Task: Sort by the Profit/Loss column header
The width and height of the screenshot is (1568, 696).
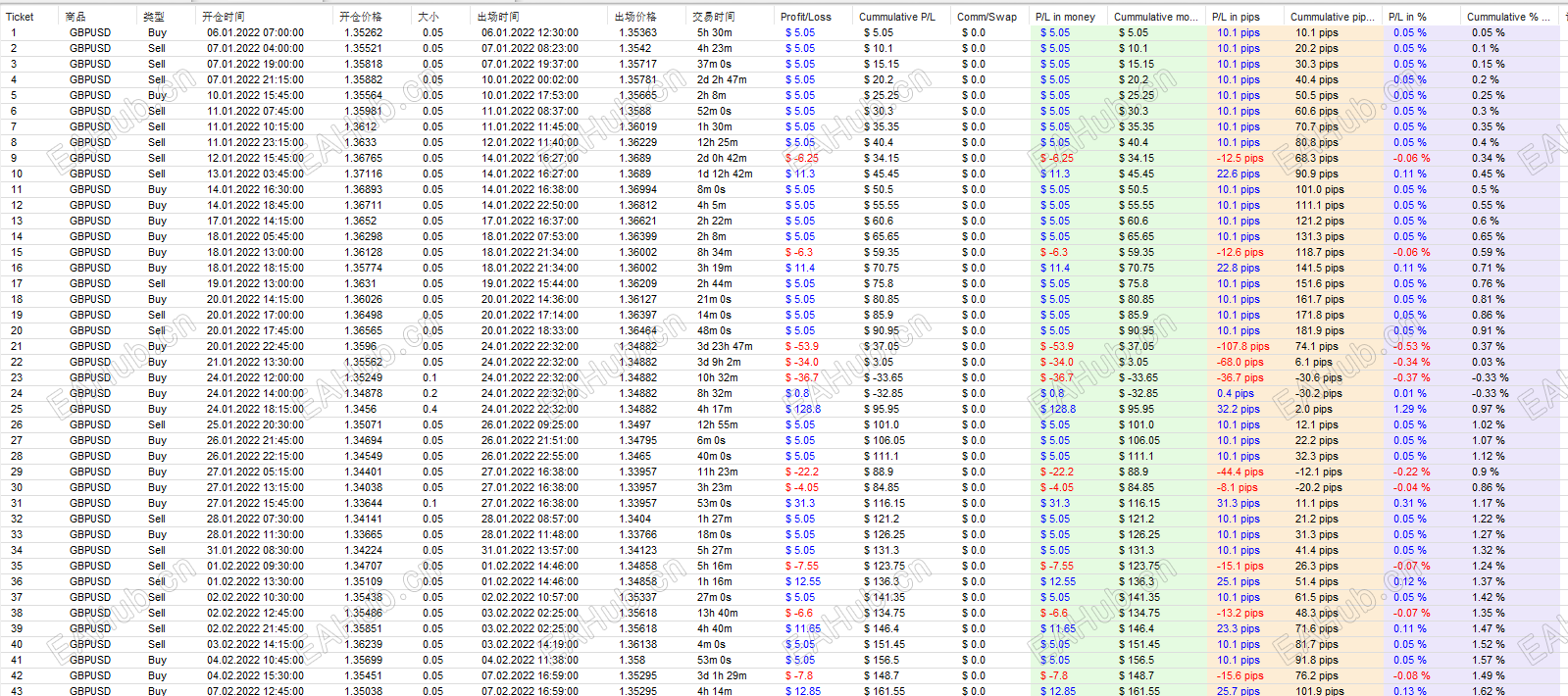Action: (x=806, y=17)
